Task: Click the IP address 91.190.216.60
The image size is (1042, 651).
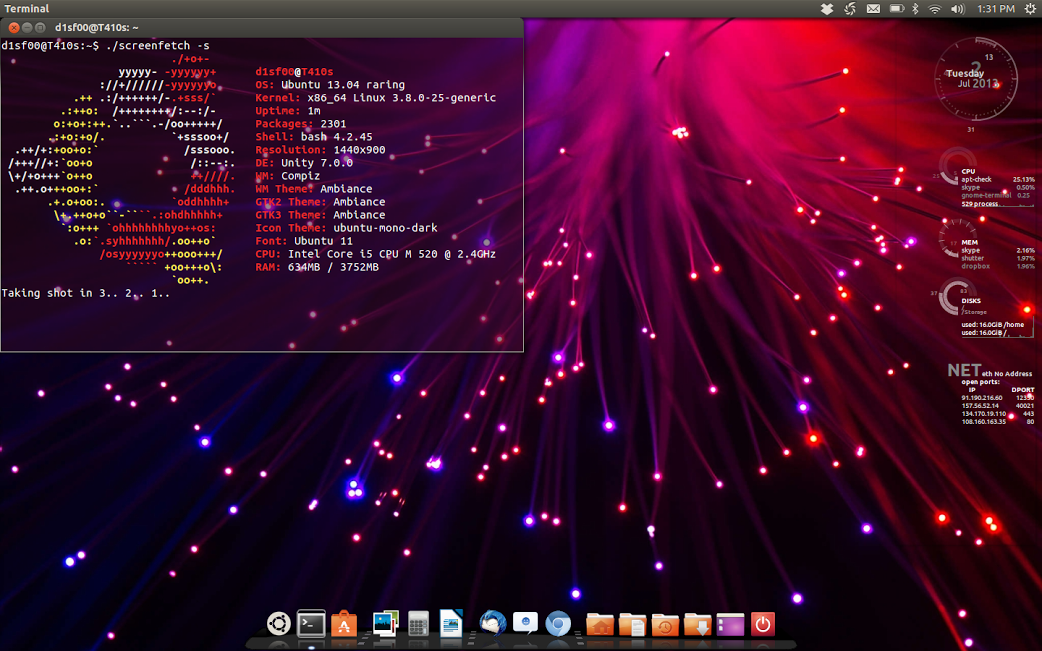Action: pos(982,398)
